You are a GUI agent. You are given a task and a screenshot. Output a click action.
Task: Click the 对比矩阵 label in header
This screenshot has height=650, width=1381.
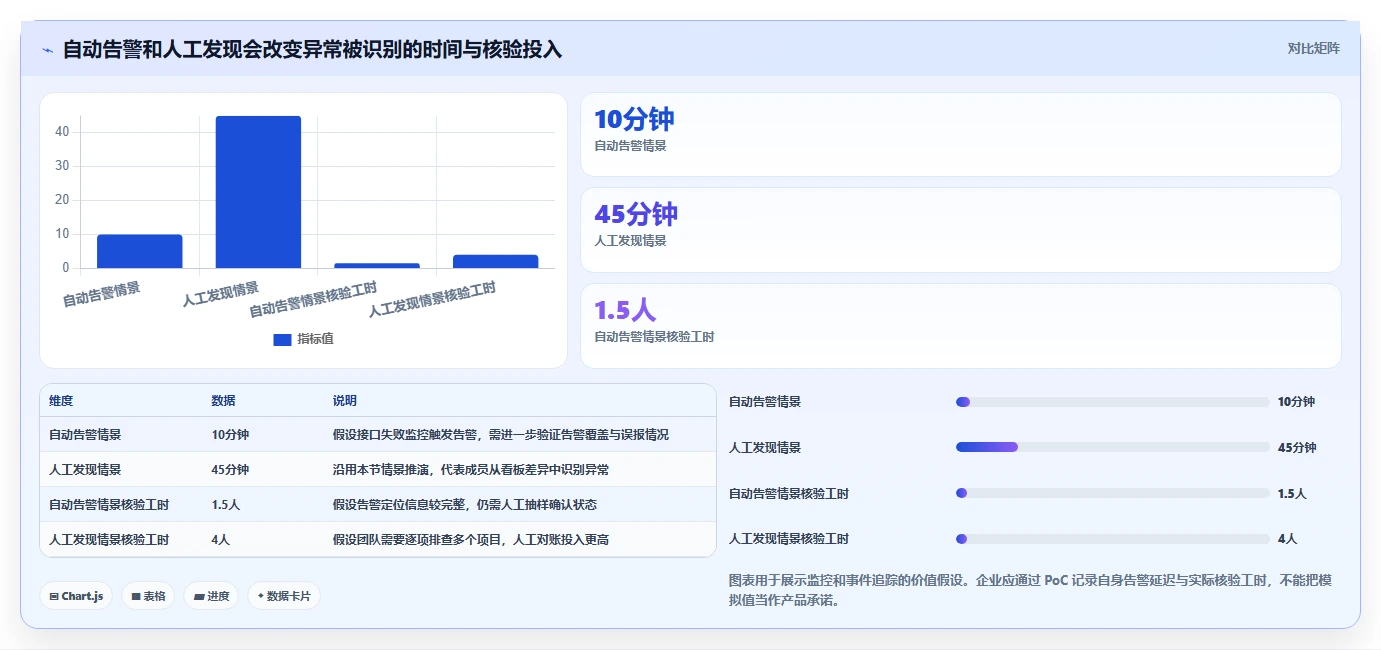coord(1313,48)
